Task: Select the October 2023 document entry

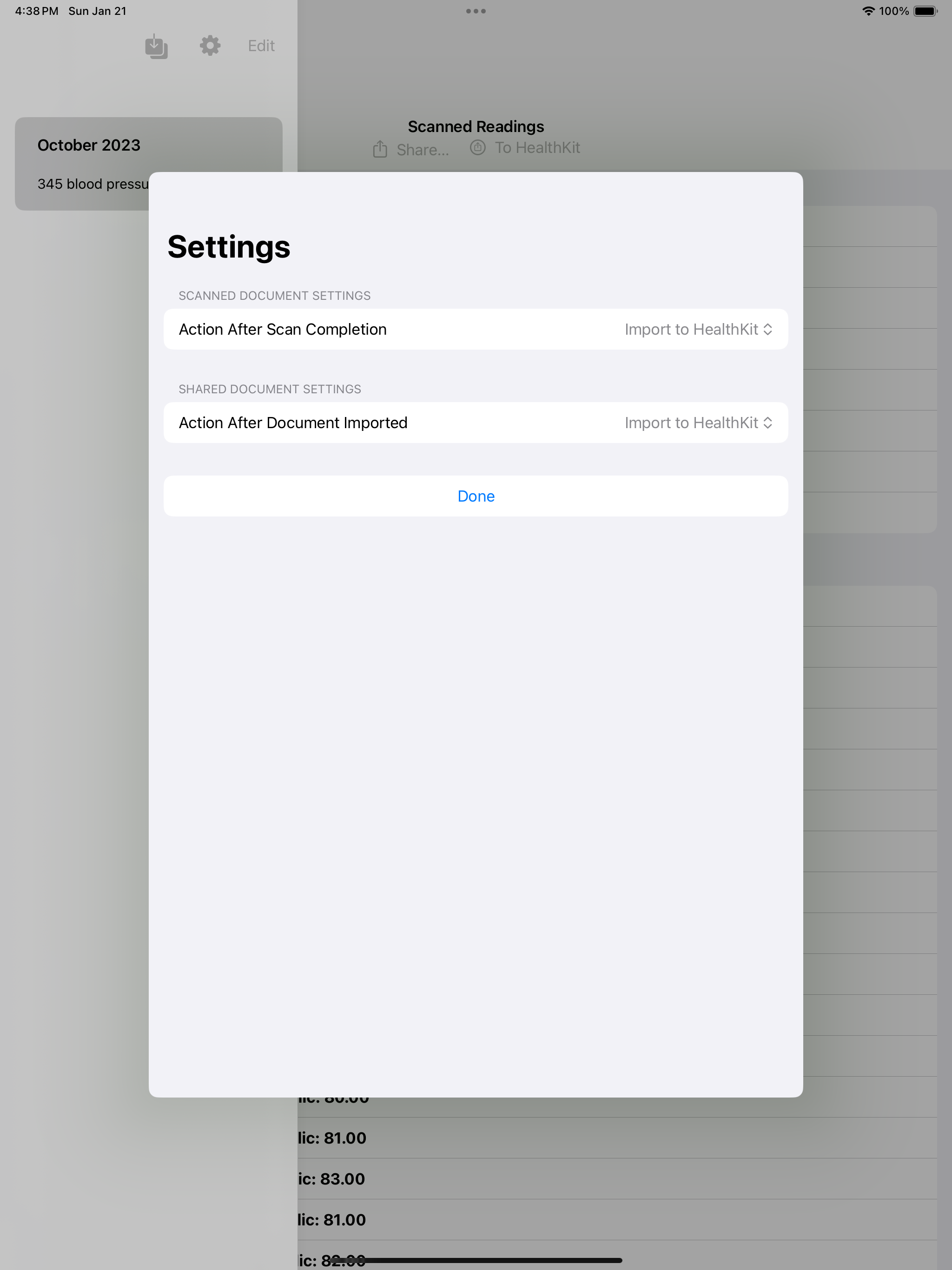Action: [x=149, y=164]
